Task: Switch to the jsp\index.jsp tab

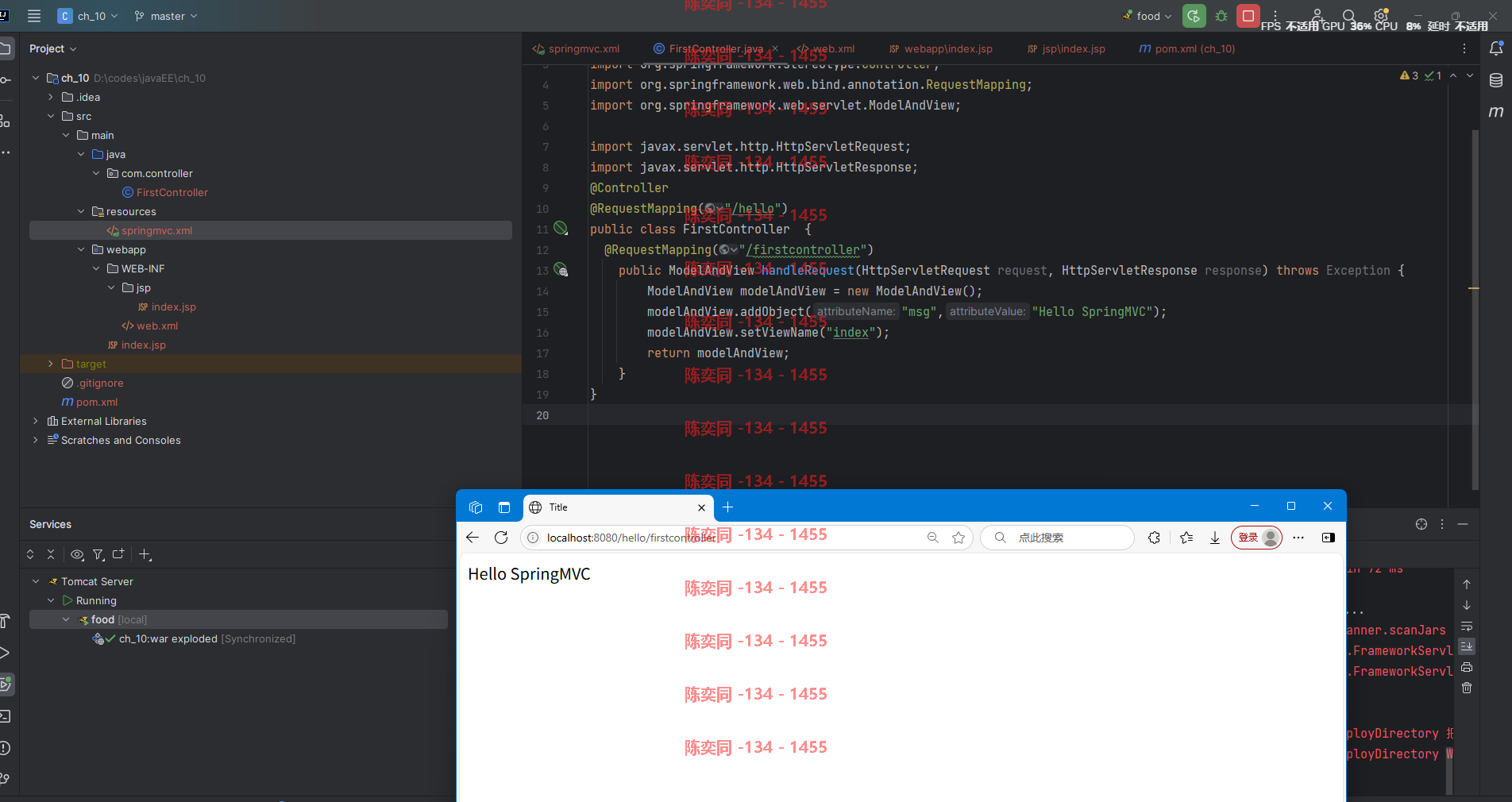Action: tap(1066, 48)
